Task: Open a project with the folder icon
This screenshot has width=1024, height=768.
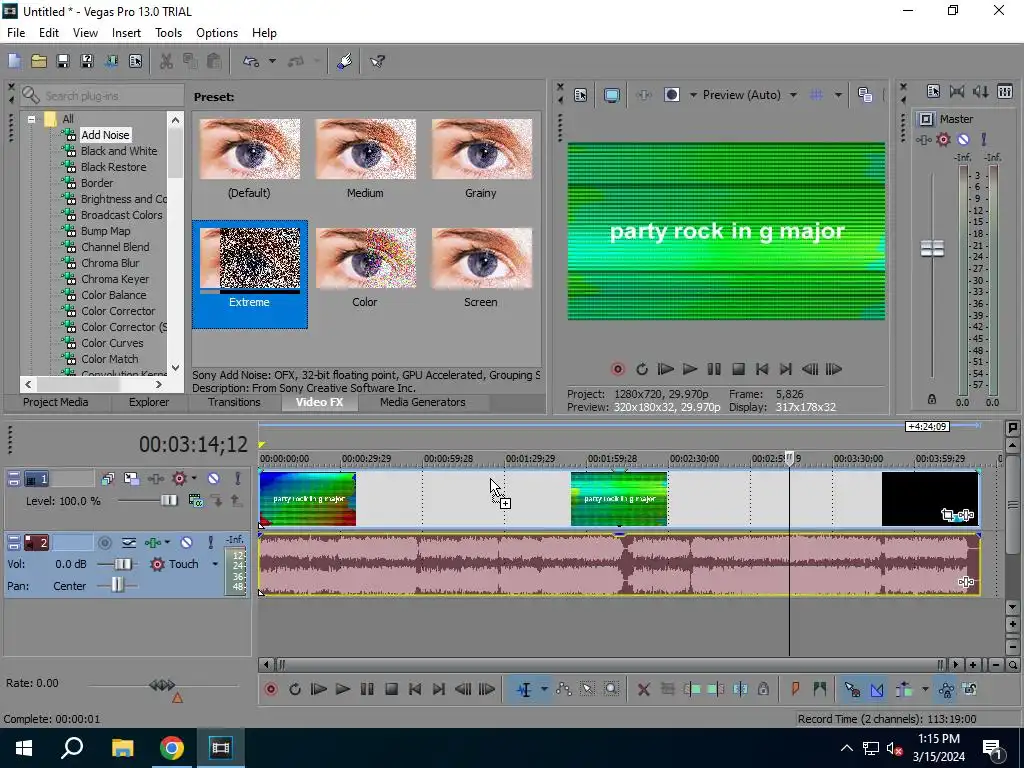Action: (x=39, y=61)
